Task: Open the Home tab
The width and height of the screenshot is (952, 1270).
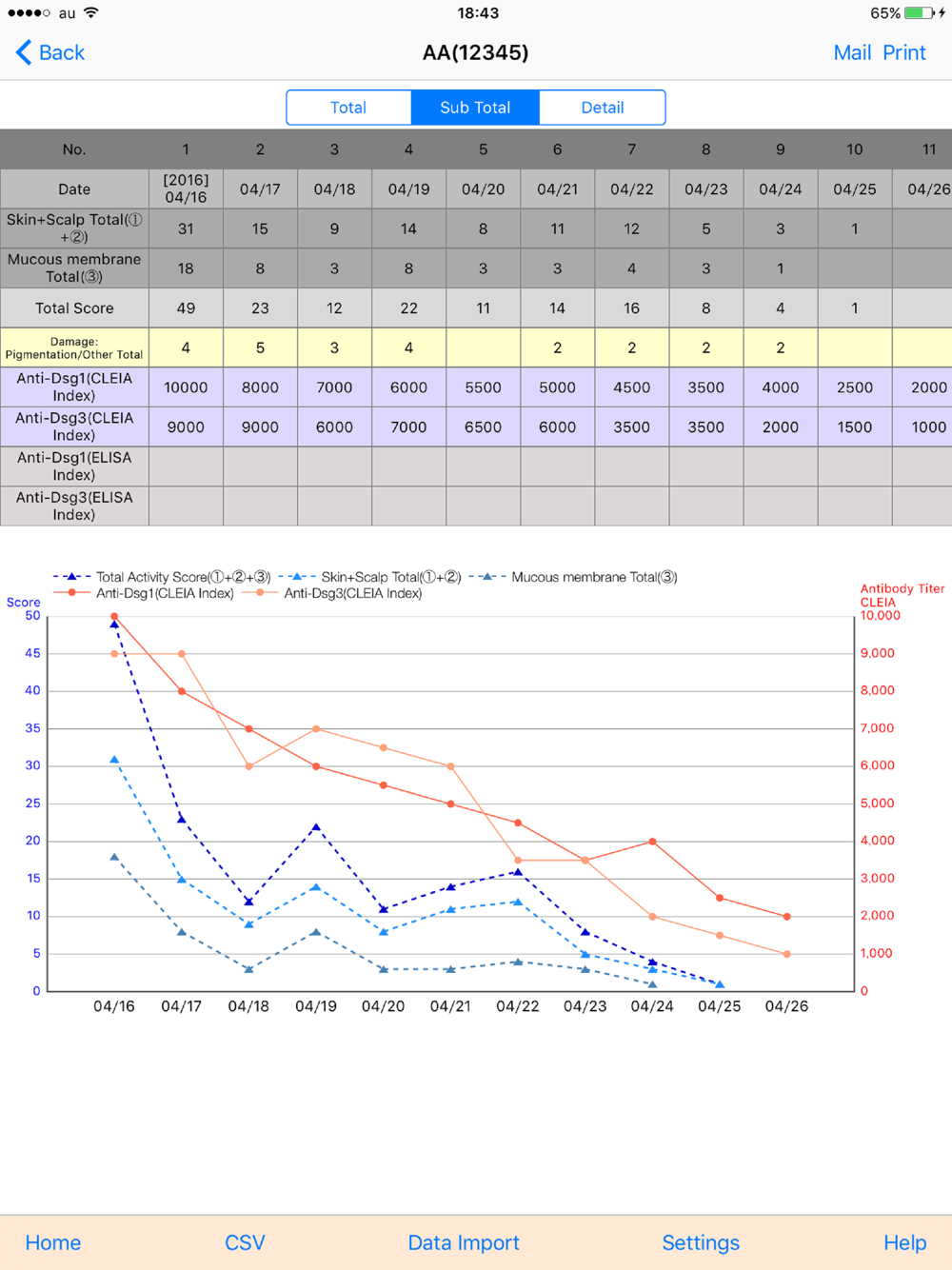Action: pos(53,1242)
